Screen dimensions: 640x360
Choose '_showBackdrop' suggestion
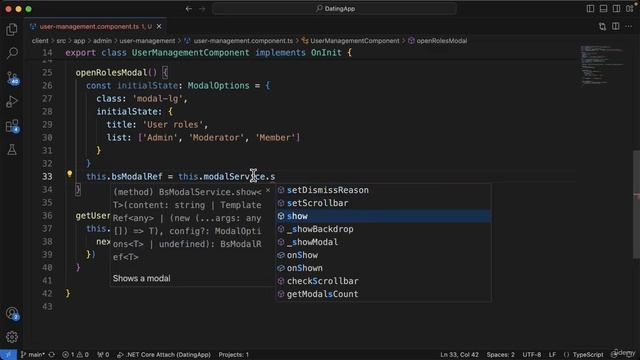click(x=383, y=229)
